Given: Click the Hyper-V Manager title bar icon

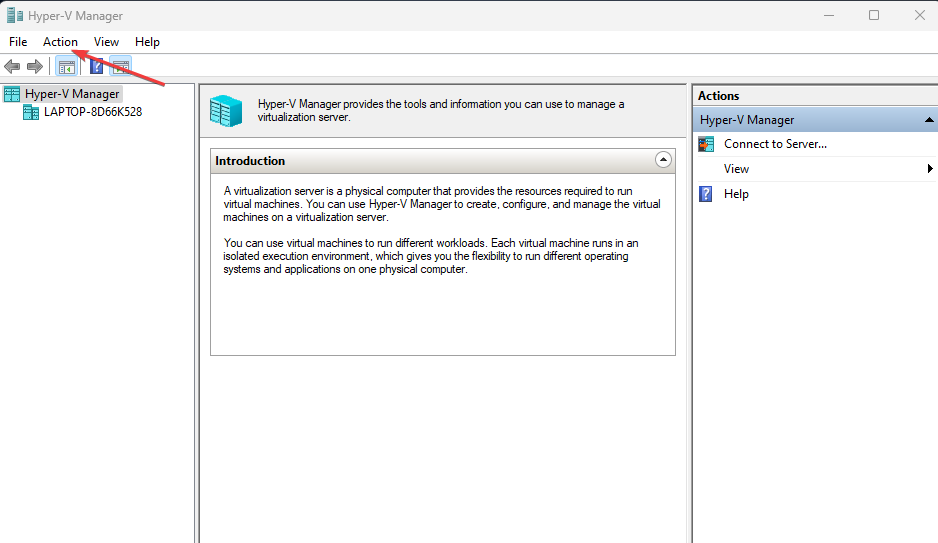Looking at the screenshot, I should click(14, 15).
